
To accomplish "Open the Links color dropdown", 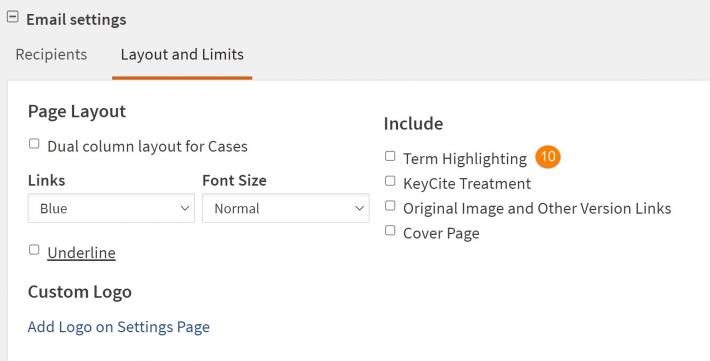I will click(111, 208).
